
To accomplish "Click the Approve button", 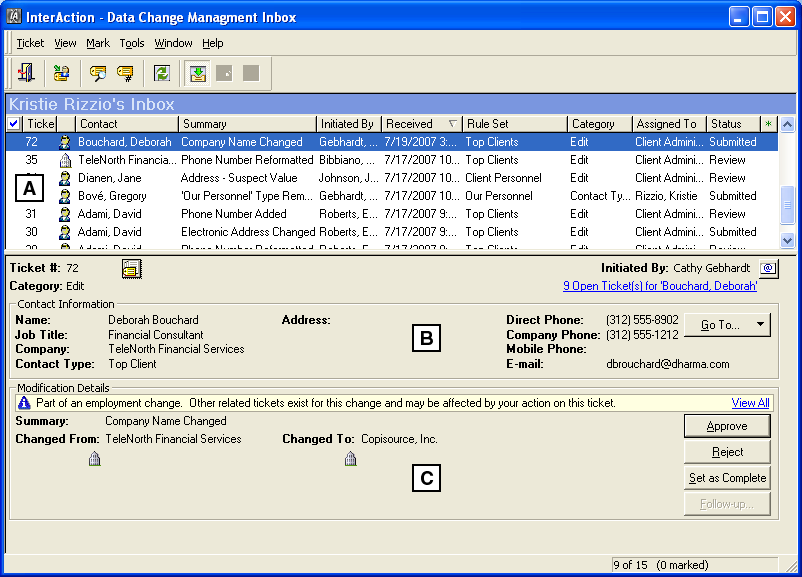I will coord(727,425).
